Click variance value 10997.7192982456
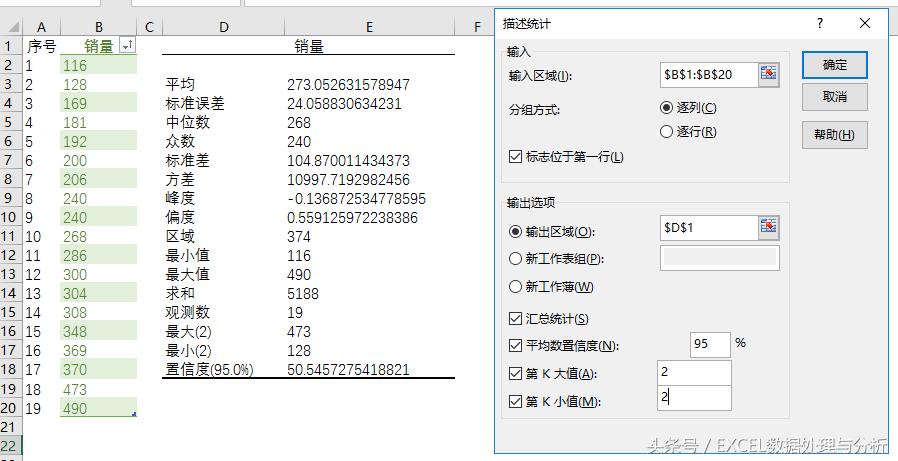Viewport: 898px width, 461px height. pos(369,179)
